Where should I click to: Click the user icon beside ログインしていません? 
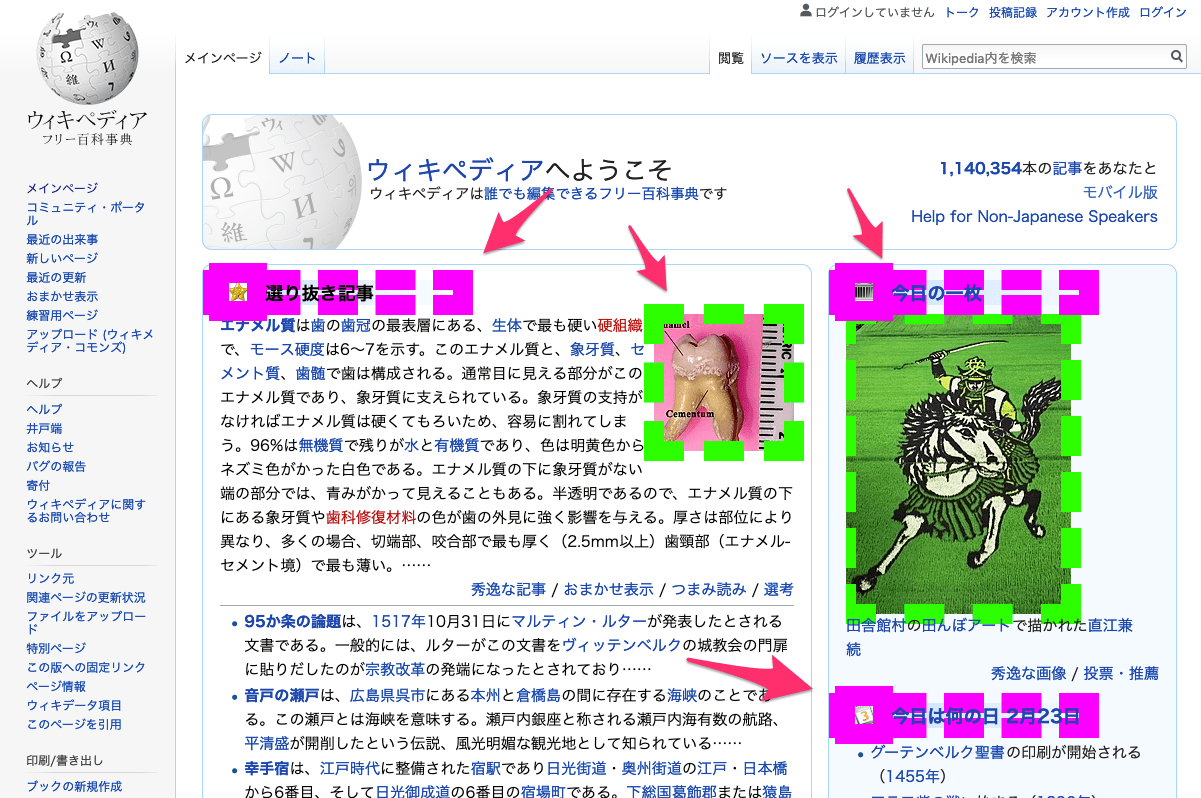(806, 12)
